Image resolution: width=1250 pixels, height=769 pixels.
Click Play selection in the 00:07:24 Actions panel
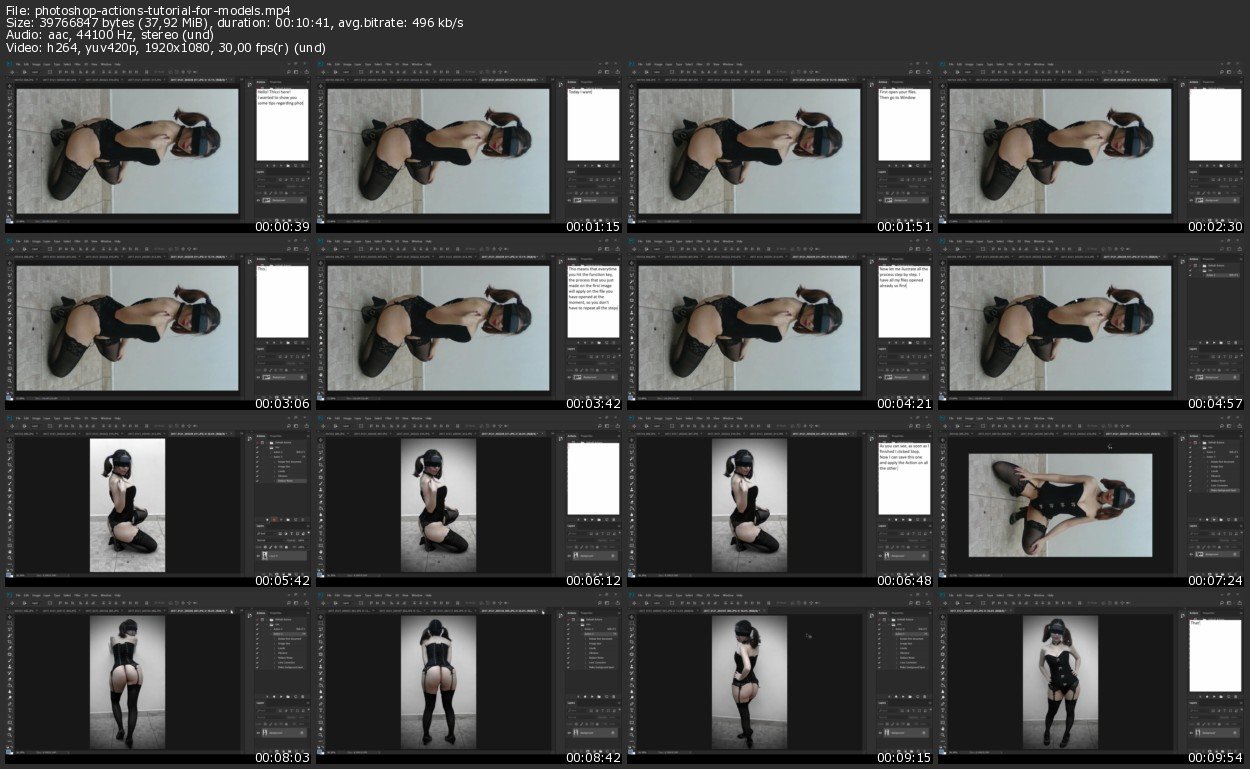[1213, 519]
